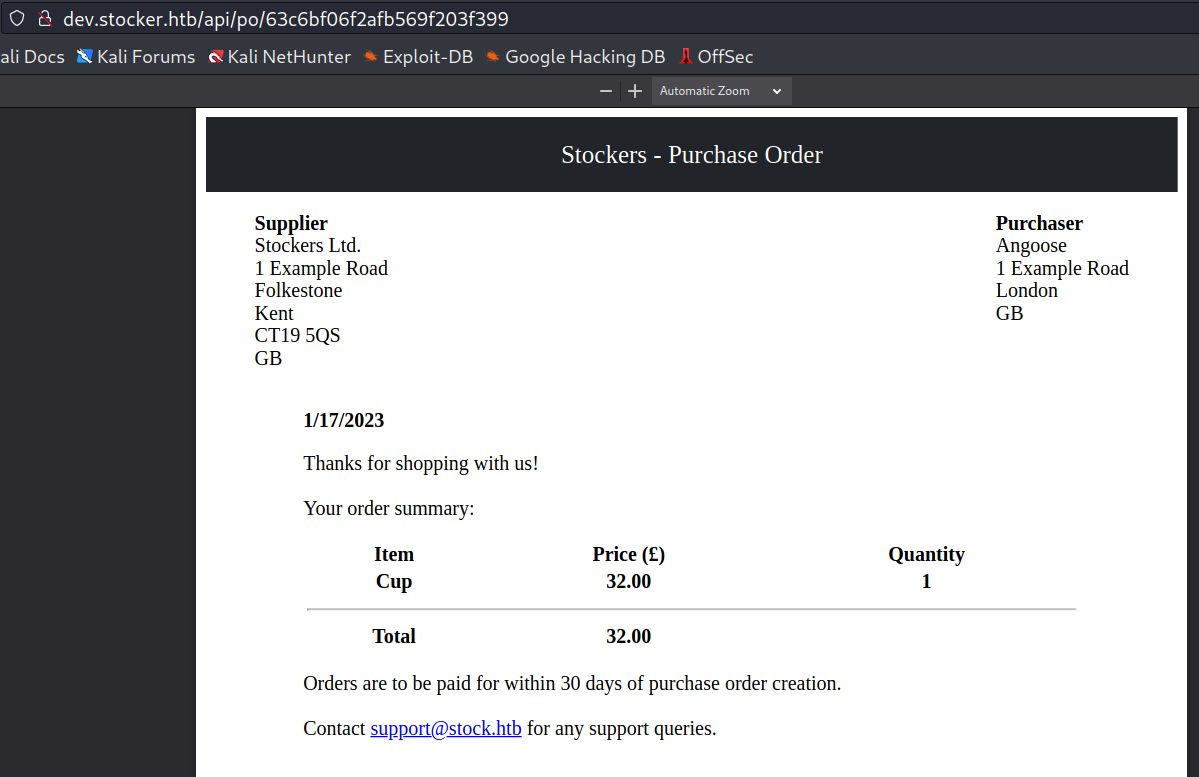Click the insecure connection padlock icon
1199x777 pixels.
pos(44,18)
